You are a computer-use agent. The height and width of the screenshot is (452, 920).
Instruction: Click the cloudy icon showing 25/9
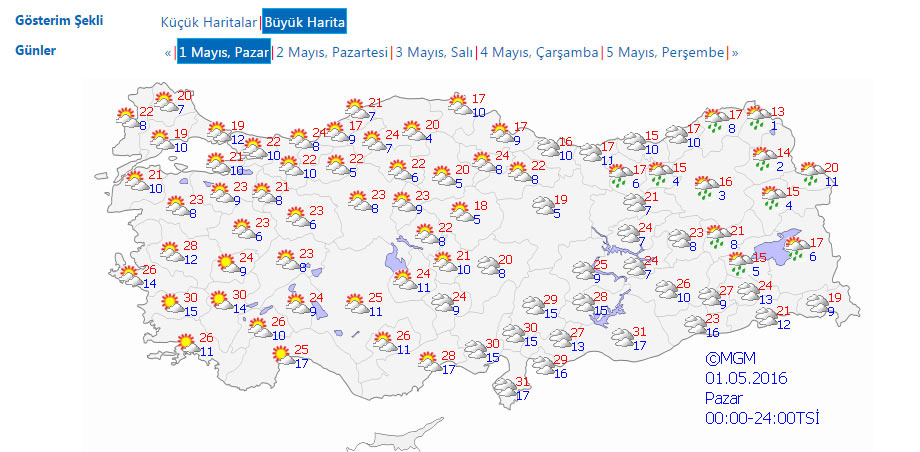coord(583,271)
